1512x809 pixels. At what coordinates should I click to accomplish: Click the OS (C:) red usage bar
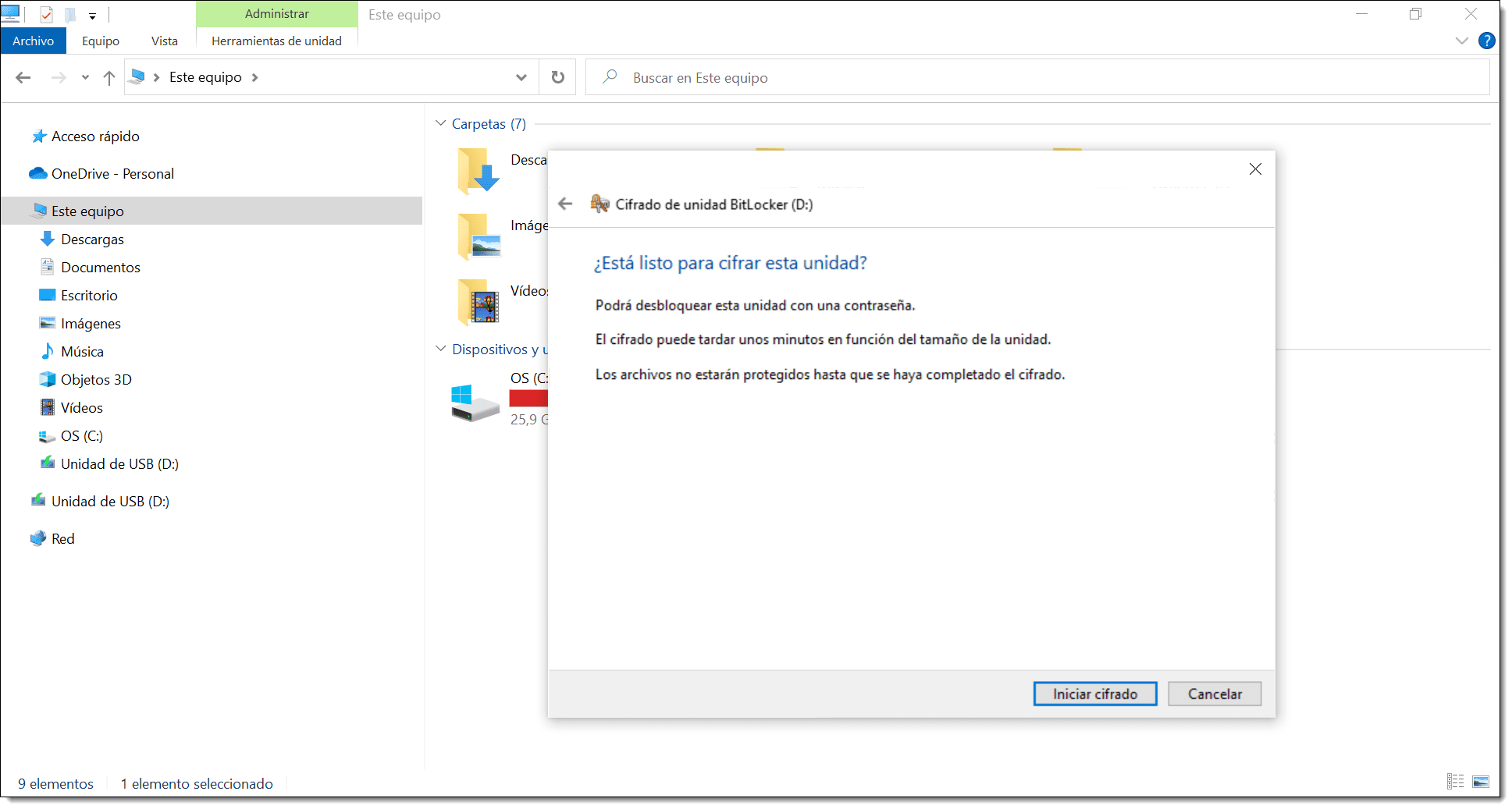pos(528,398)
